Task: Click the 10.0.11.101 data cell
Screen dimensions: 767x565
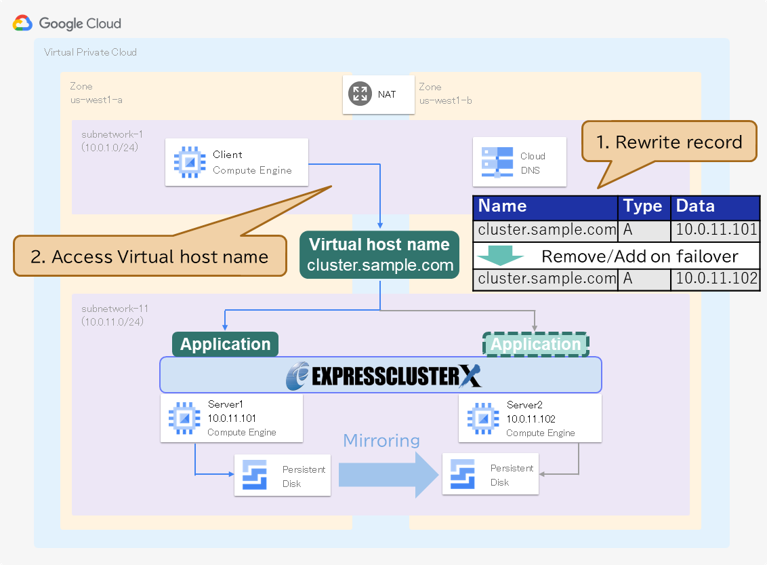Action: pos(717,231)
